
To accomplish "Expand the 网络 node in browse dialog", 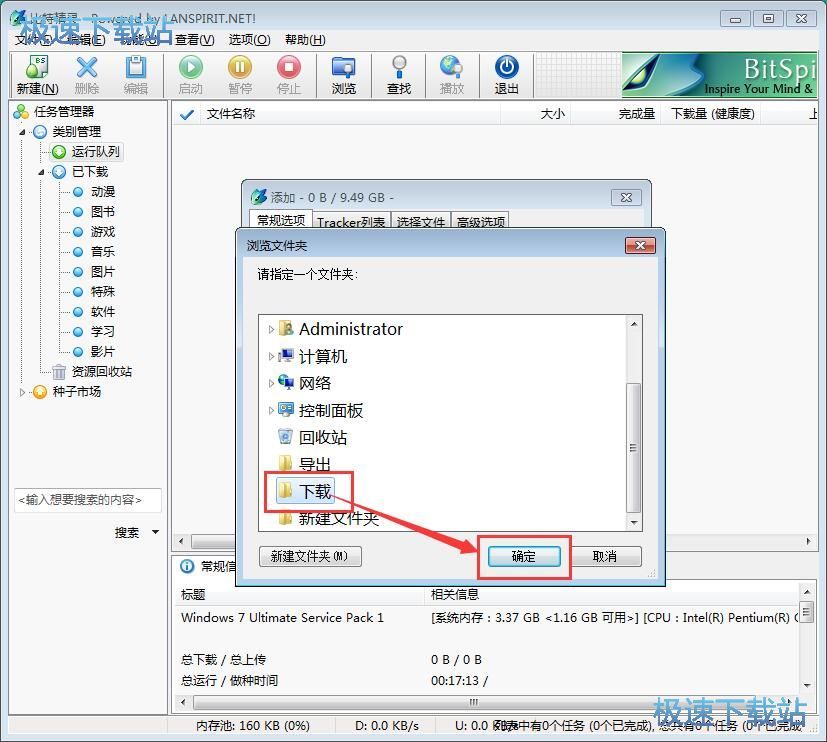I will [271, 383].
